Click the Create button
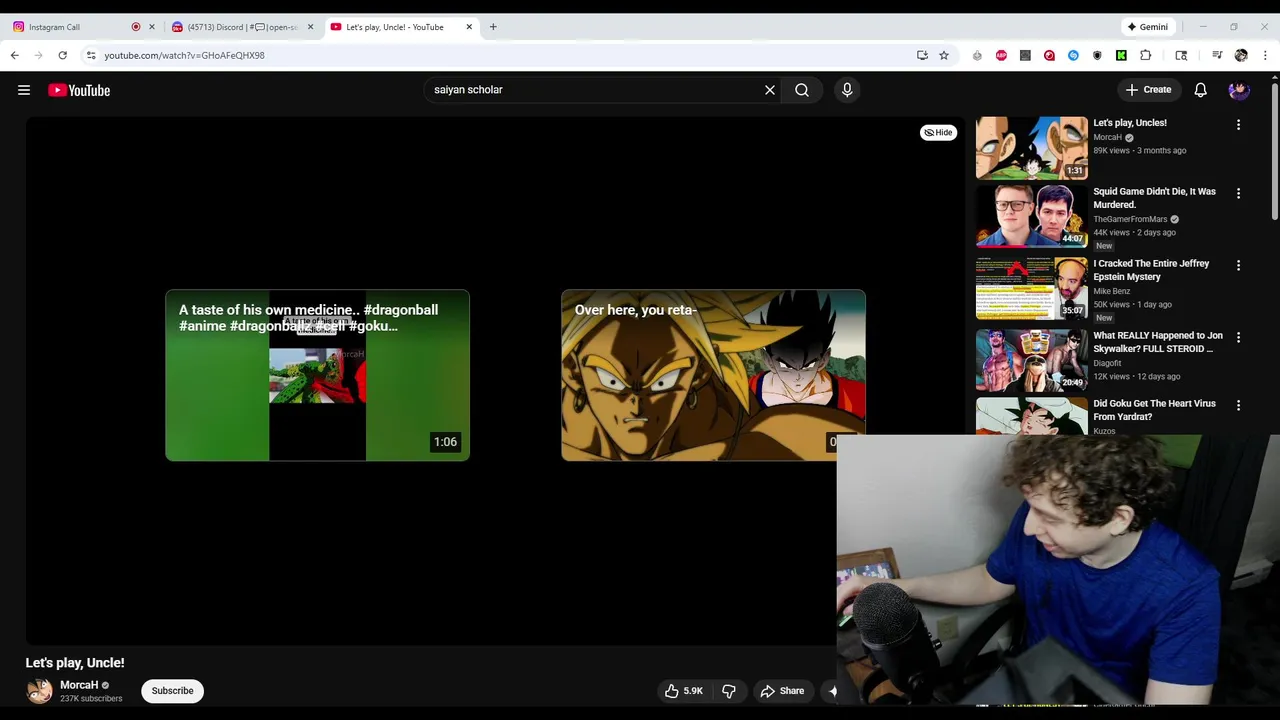This screenshot has width=1280, height=720. pyautogui.click(x=1148, y=90)
